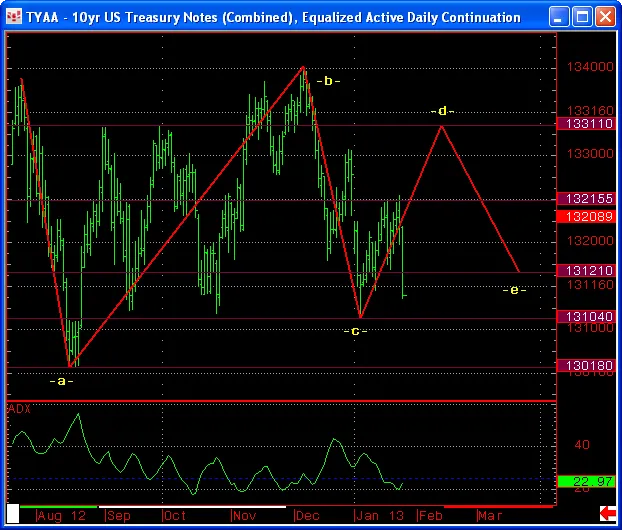Image resolution: width=622 pixels, height=530 pixels.
Task: Maximize the TYAA chart window
Action: tap(580, 17)
